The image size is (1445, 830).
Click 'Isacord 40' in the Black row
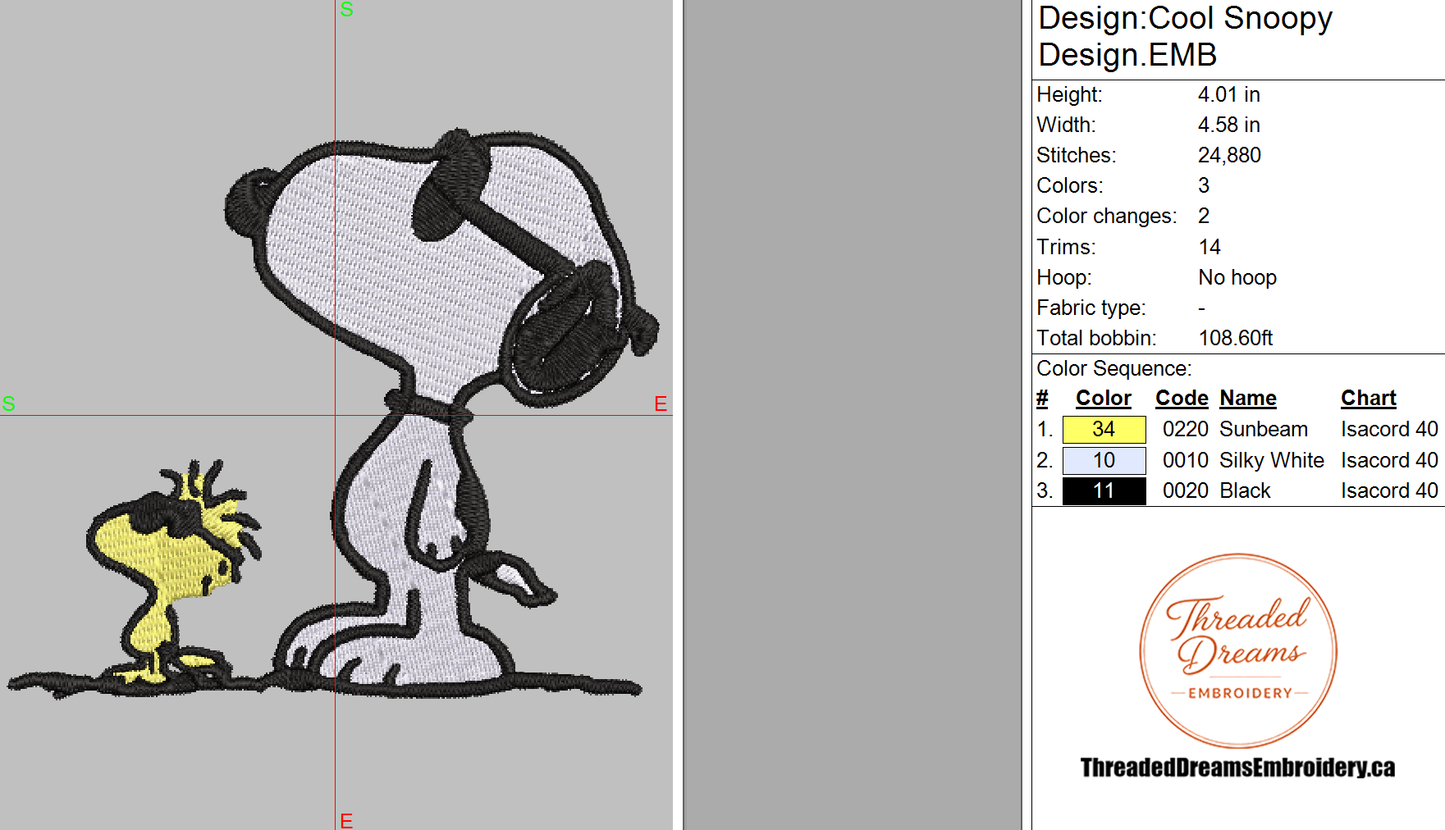point(1390,491)
